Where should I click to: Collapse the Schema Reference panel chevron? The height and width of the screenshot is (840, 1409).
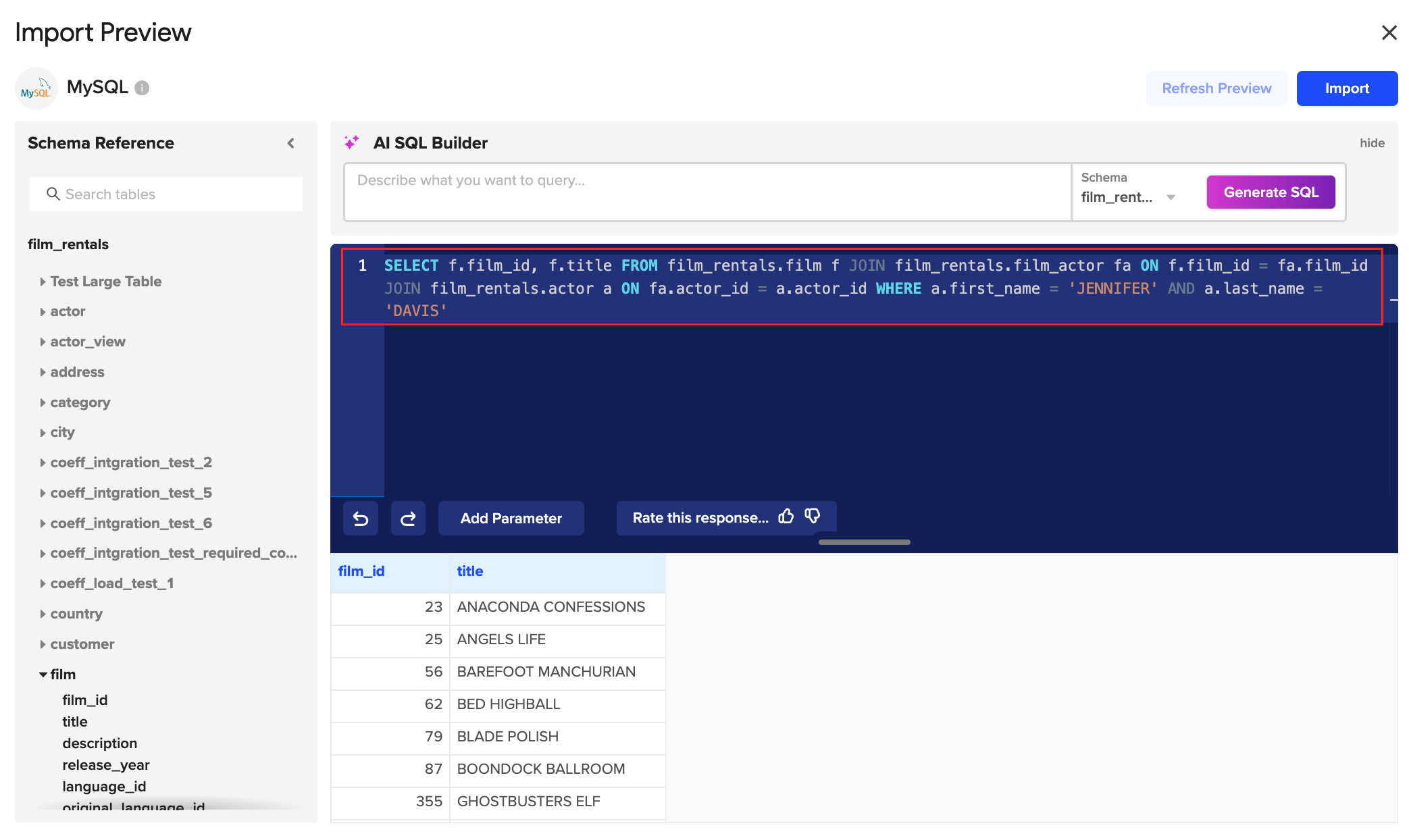click(291, 143)
